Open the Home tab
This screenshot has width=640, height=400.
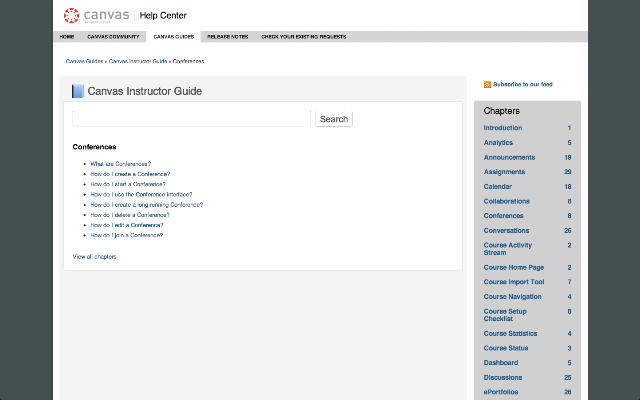pyautogui.click(x=67, y=37)
